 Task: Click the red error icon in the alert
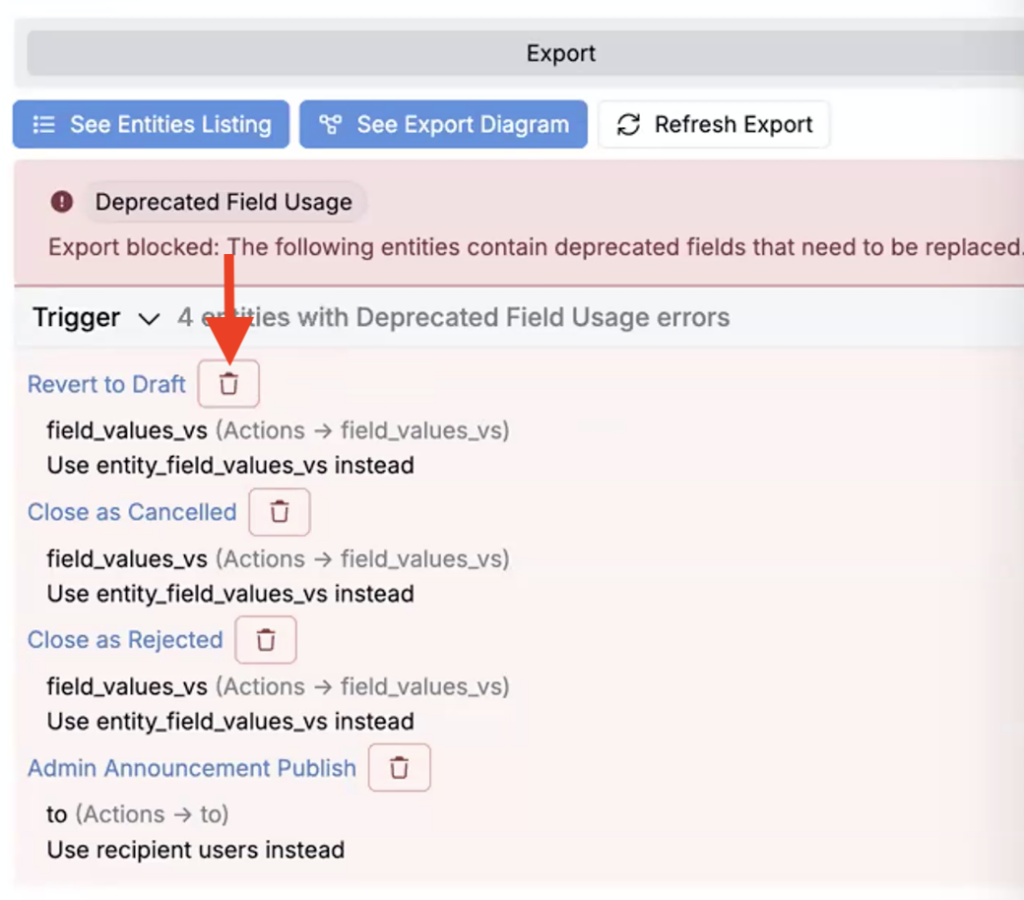pos(62,202)
